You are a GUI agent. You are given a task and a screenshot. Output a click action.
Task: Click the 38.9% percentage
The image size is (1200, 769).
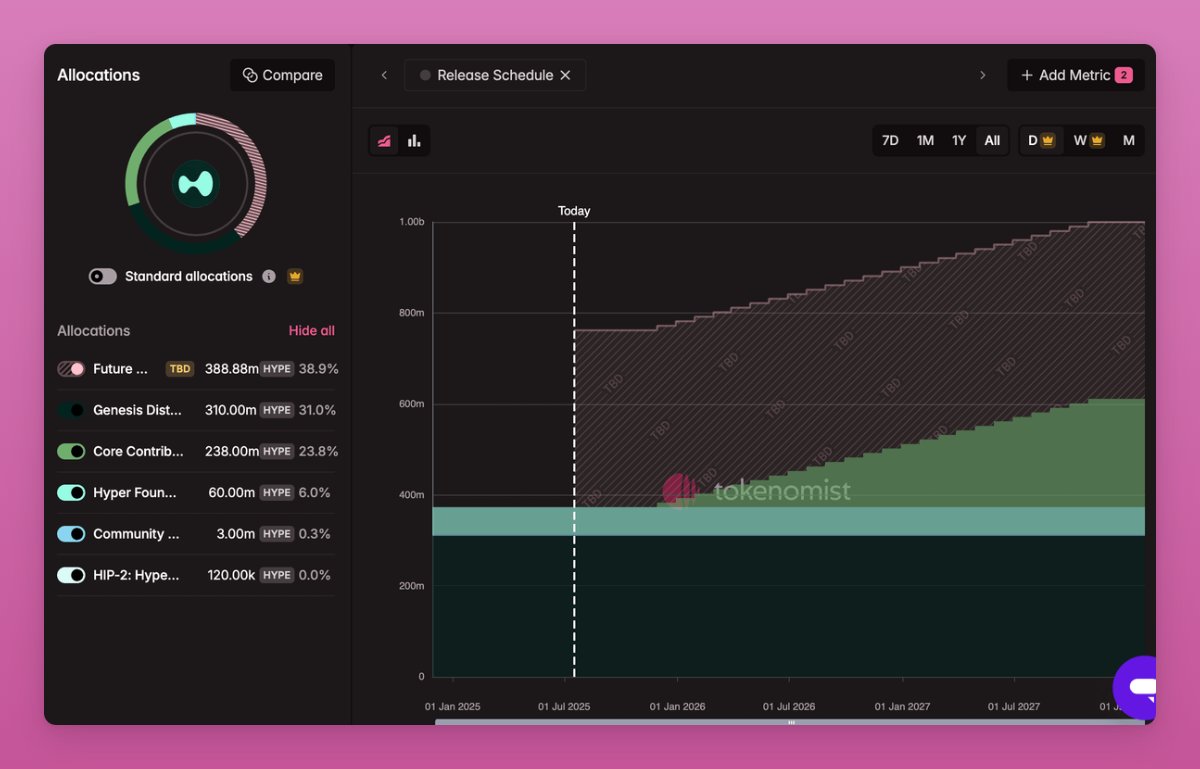pos(318,369)
